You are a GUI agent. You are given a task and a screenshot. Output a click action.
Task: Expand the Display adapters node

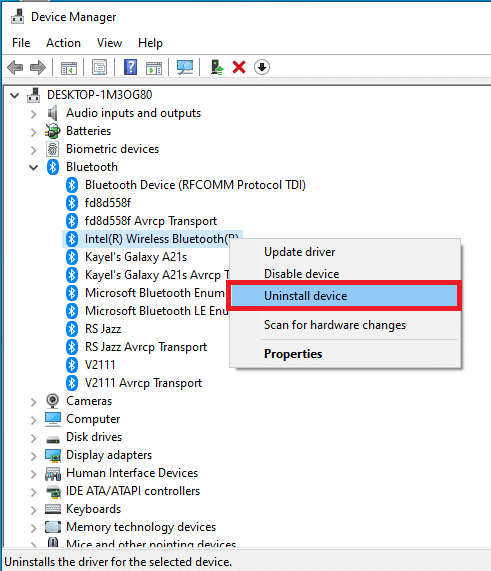(34, 456)
